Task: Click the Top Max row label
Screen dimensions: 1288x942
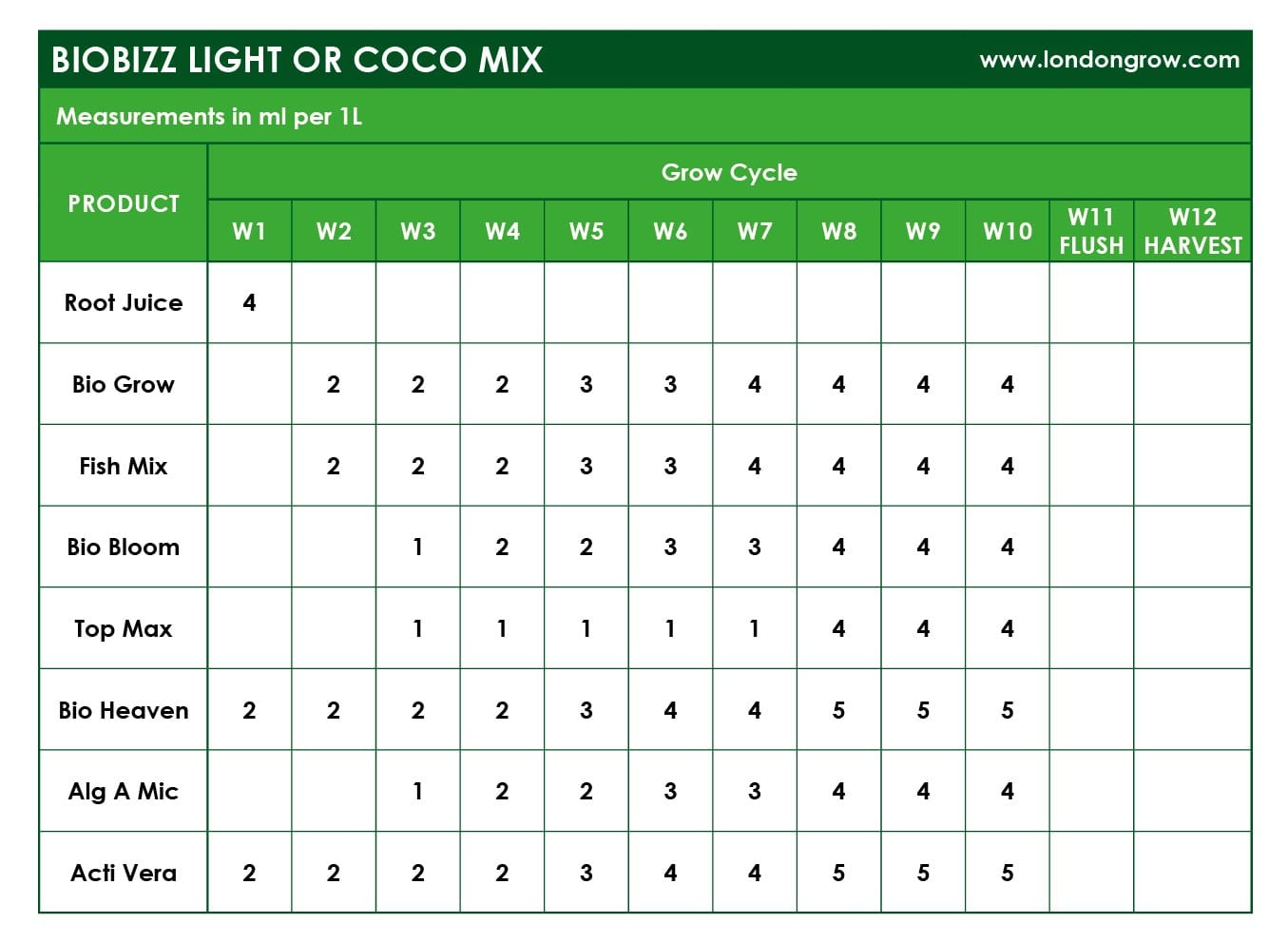Action: point(124,628)
